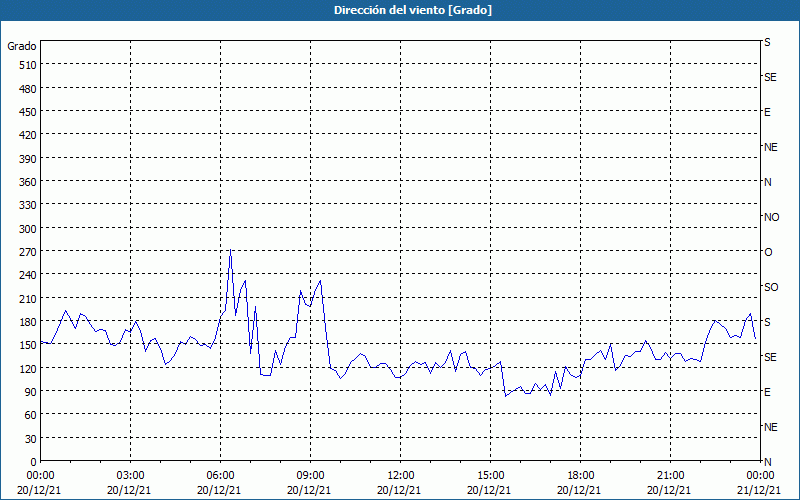
Task: Select the 03:00 time label
Action: (131, 476)
